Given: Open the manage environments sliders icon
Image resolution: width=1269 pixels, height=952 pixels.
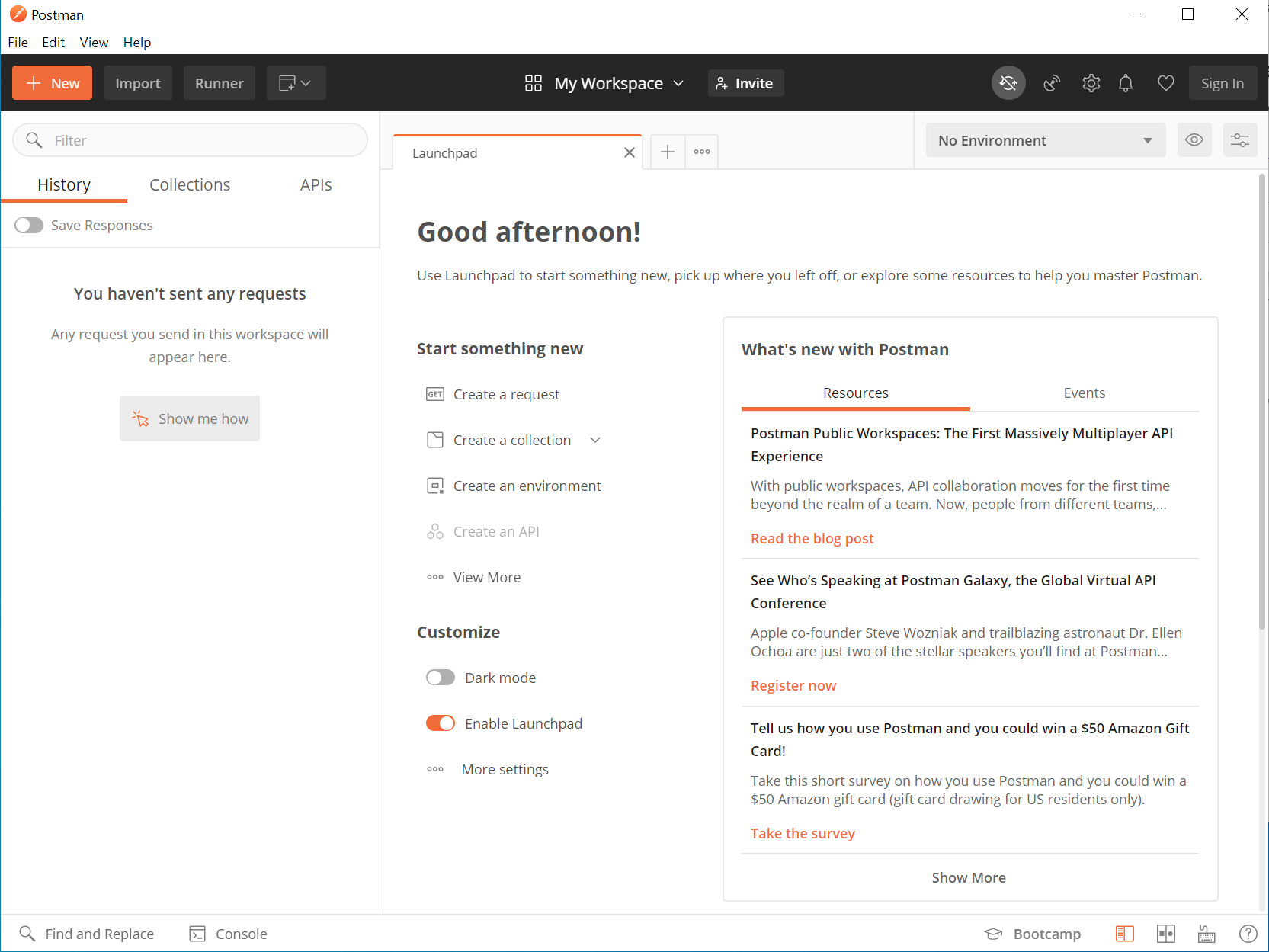Looking at the screenshot, I should coord(1240,140).
